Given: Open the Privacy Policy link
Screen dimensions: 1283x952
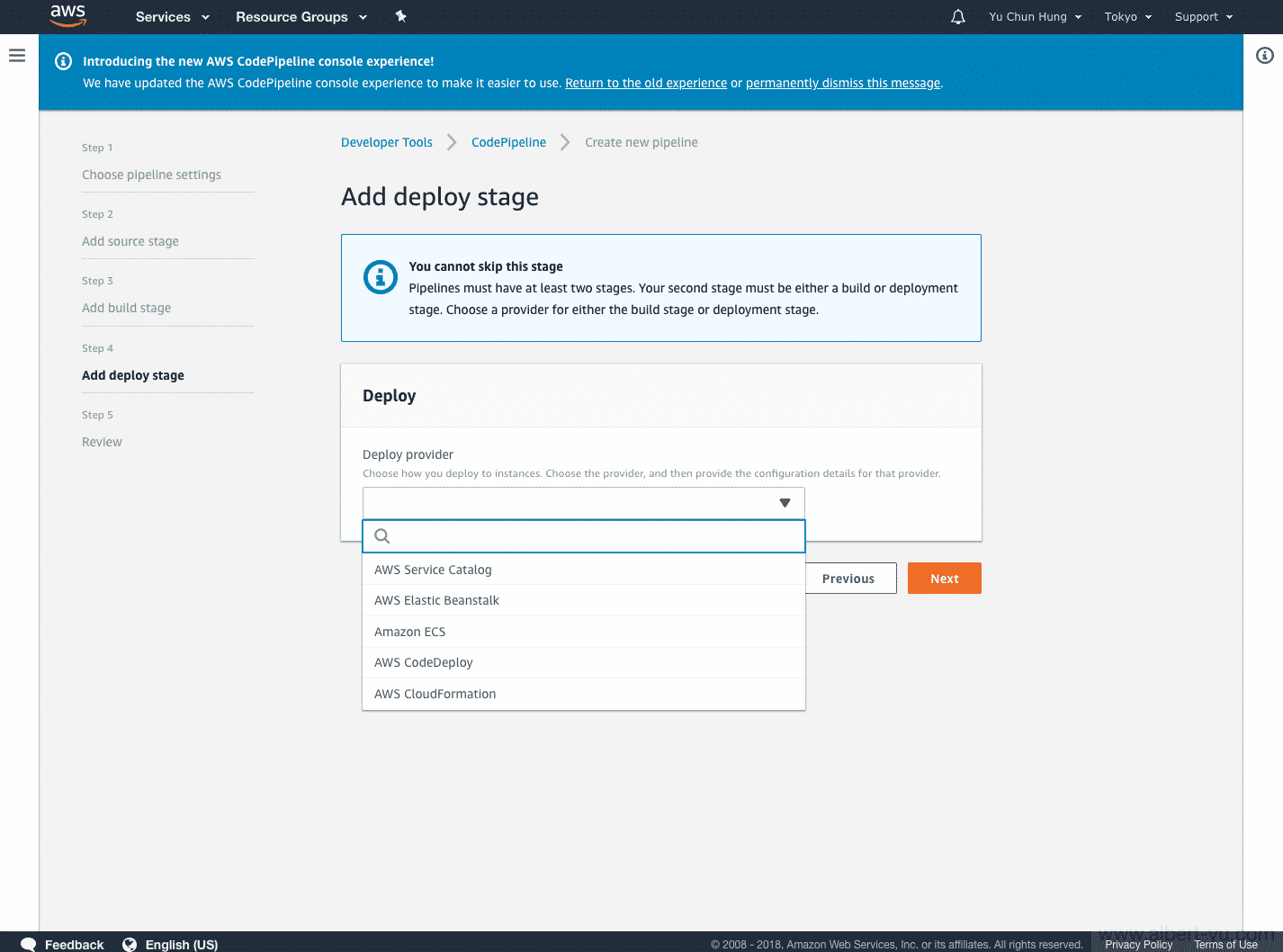Looking at the screenshot, I should (1139, 945).
